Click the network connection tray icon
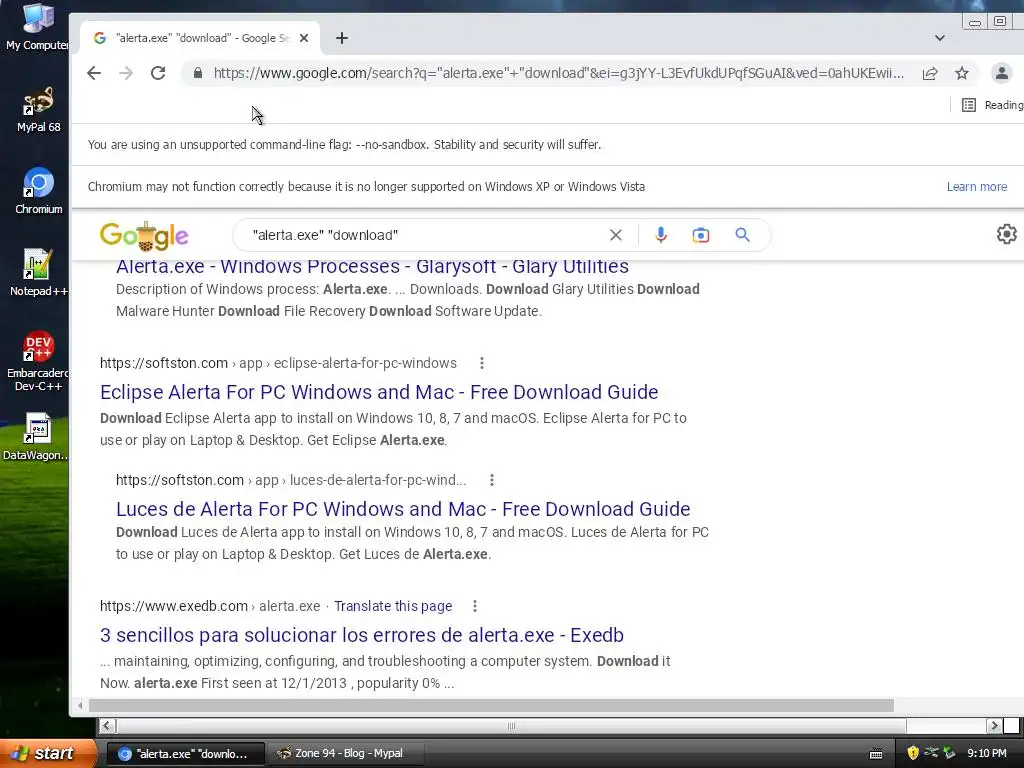Viewport: 1024px width, 768px height. [931, 753]
